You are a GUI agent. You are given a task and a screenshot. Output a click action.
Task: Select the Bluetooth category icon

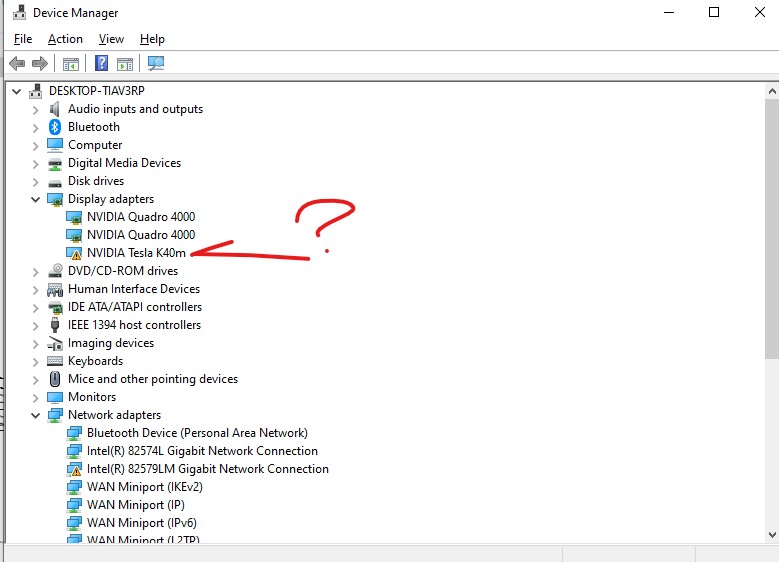pyautogui.click(x=56, y=127)
